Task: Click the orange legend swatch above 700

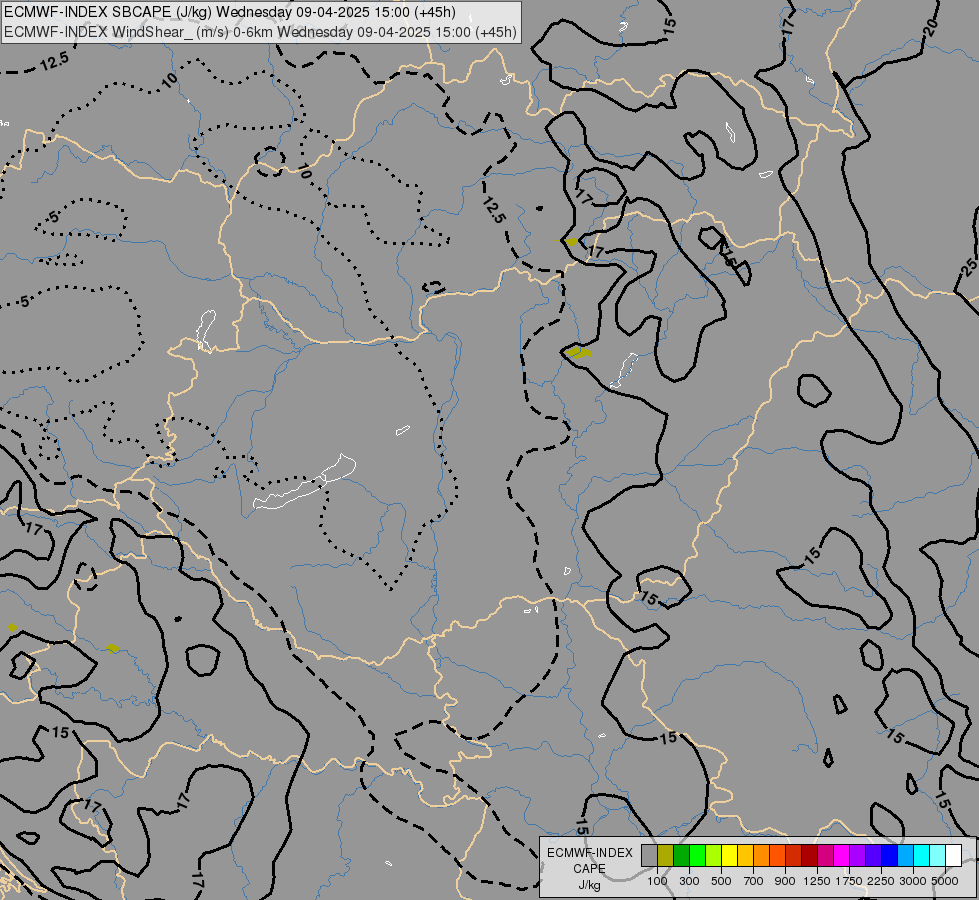Action: click(761, 855)
